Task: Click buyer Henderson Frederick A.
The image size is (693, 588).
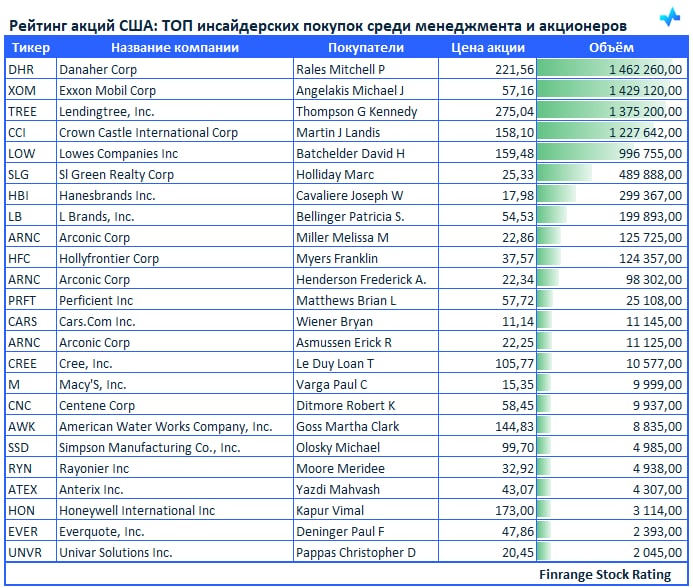Action: tap(366, 279)
